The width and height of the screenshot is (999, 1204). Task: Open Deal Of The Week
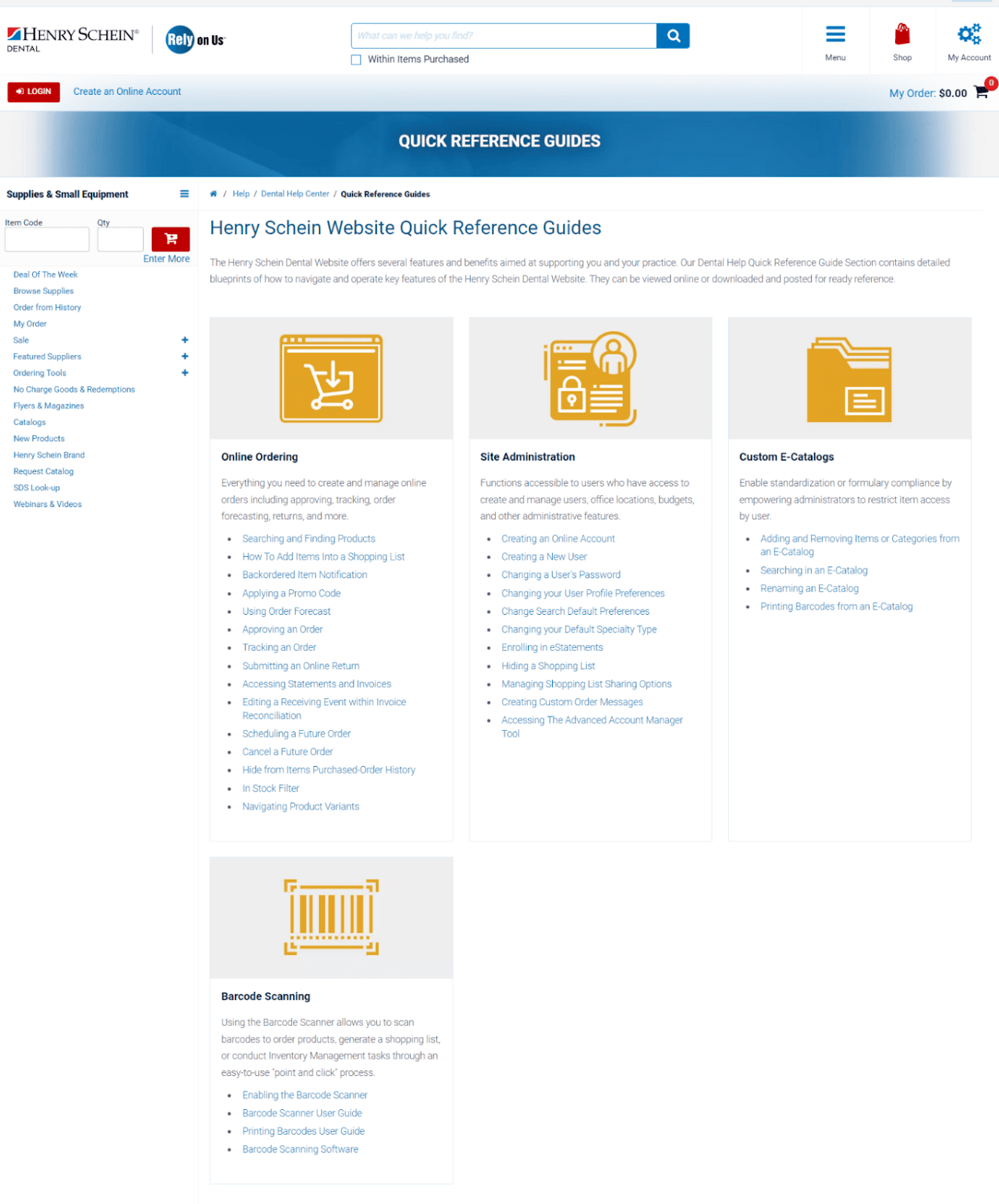coord(45,275)
